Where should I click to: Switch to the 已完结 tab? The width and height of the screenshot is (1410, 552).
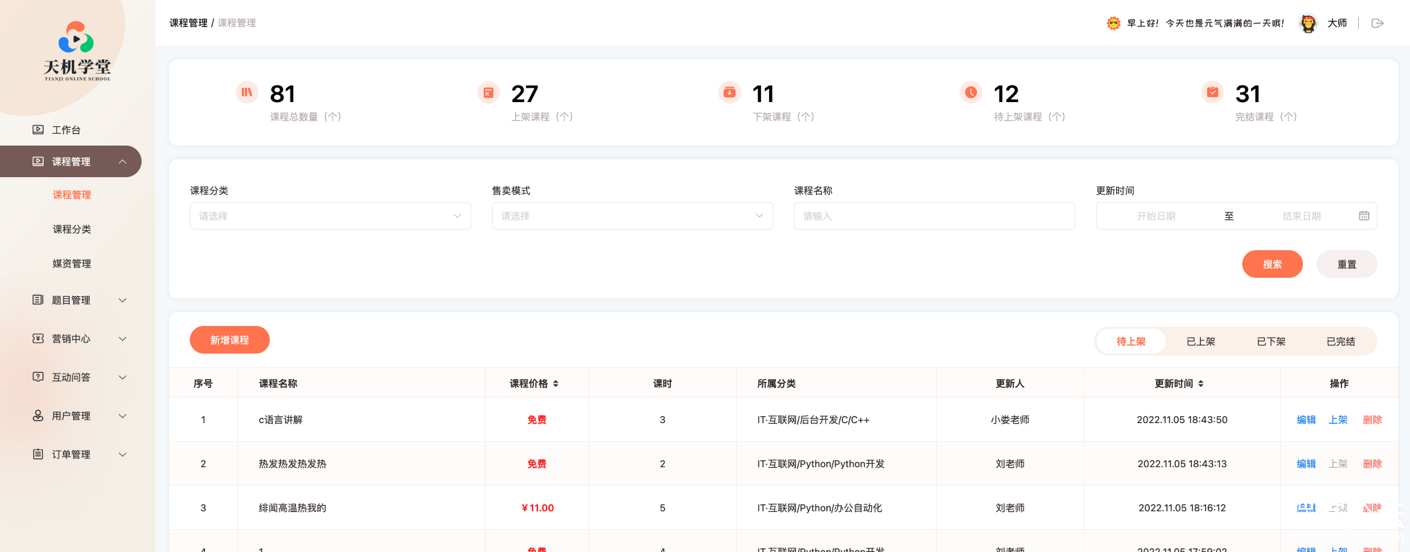1340,342
